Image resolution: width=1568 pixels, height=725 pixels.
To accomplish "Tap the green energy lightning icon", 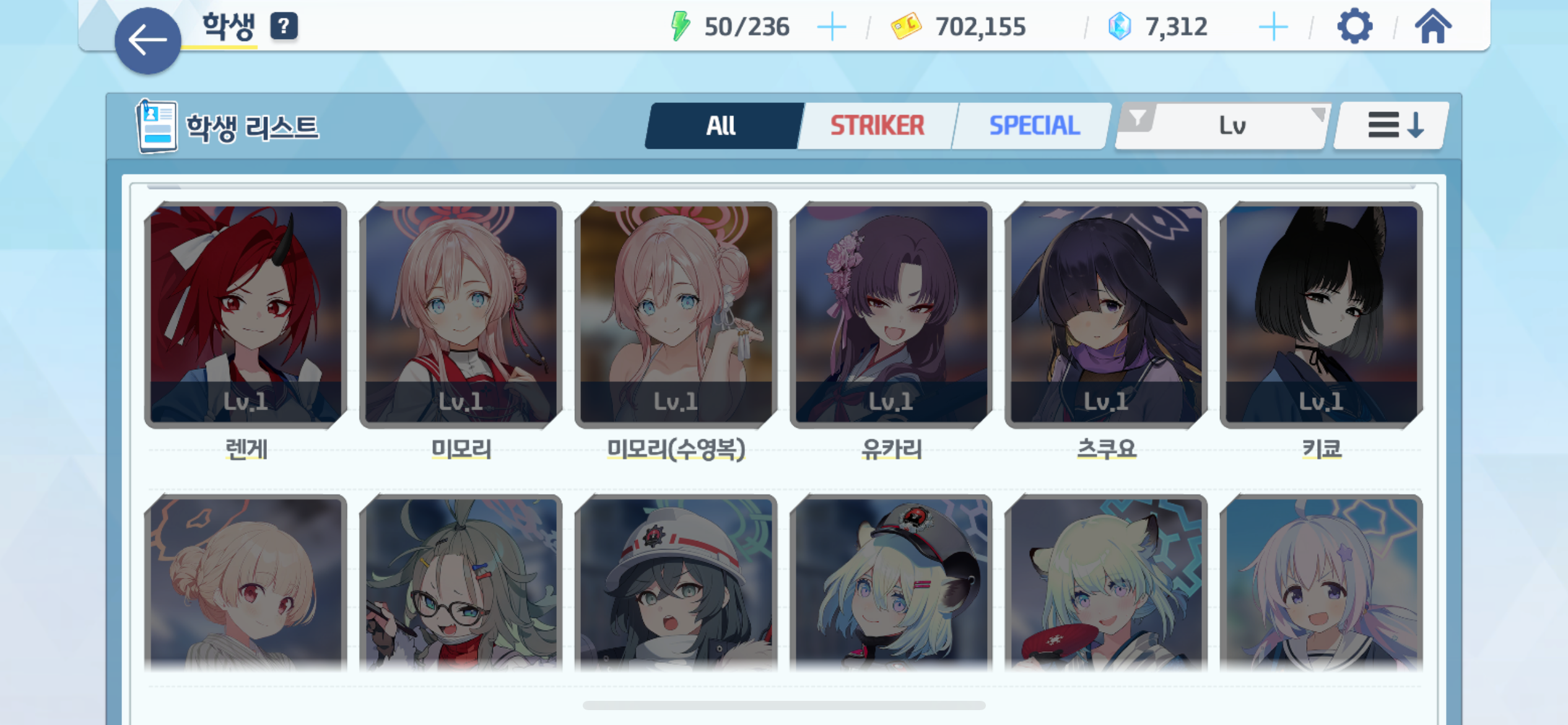I will tap(681, 27).
